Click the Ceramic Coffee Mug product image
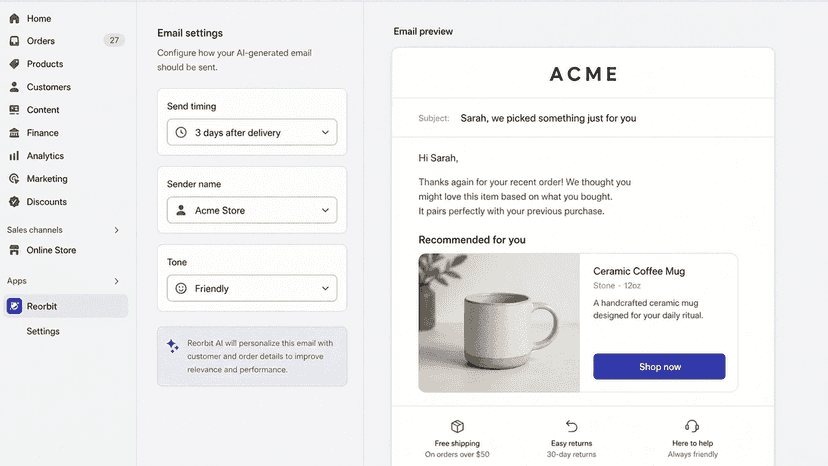 [499, 323]
